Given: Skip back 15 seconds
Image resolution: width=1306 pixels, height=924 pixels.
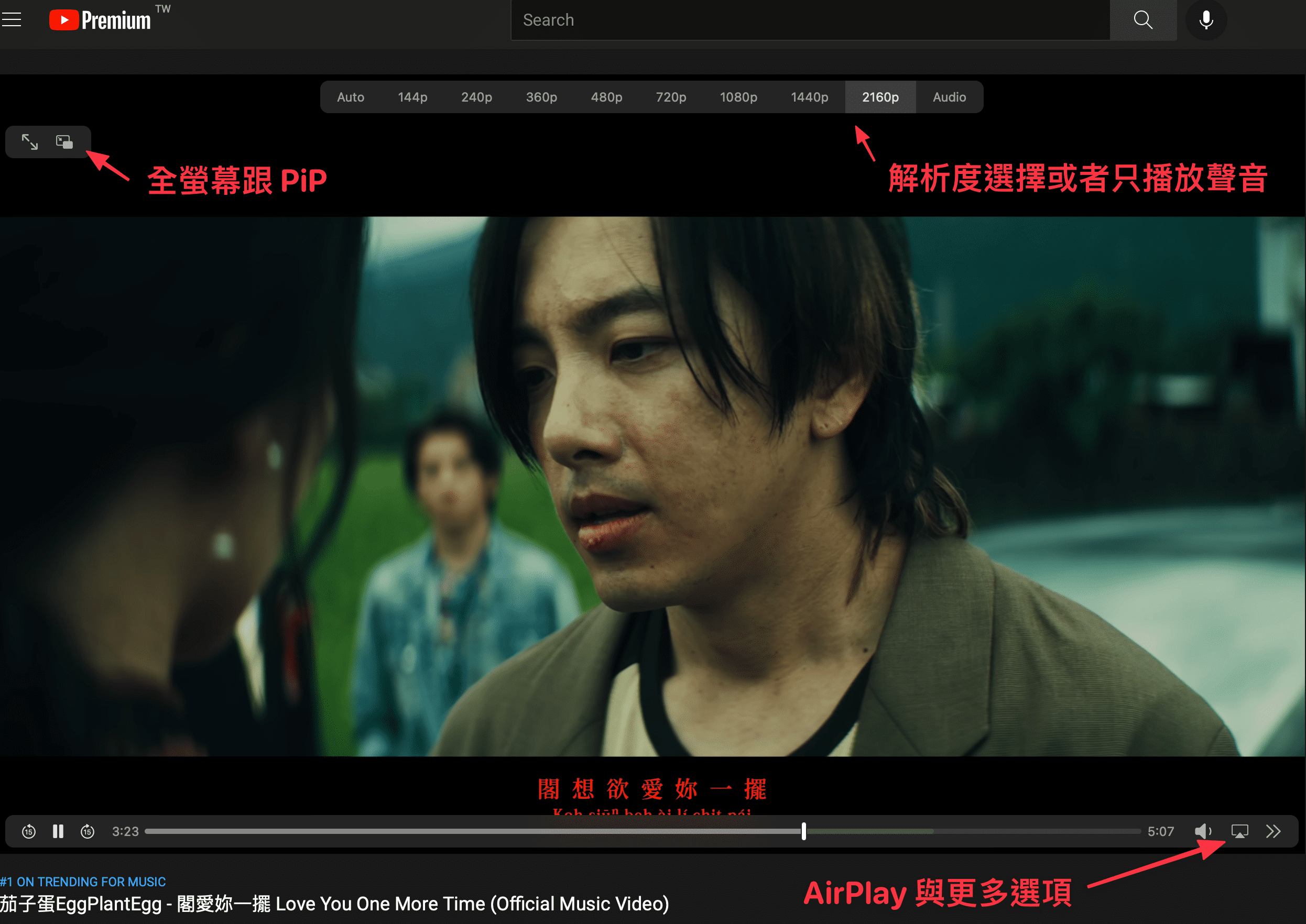Looking at the screenshot, I should pyautogui.click(x=28, y=831).
